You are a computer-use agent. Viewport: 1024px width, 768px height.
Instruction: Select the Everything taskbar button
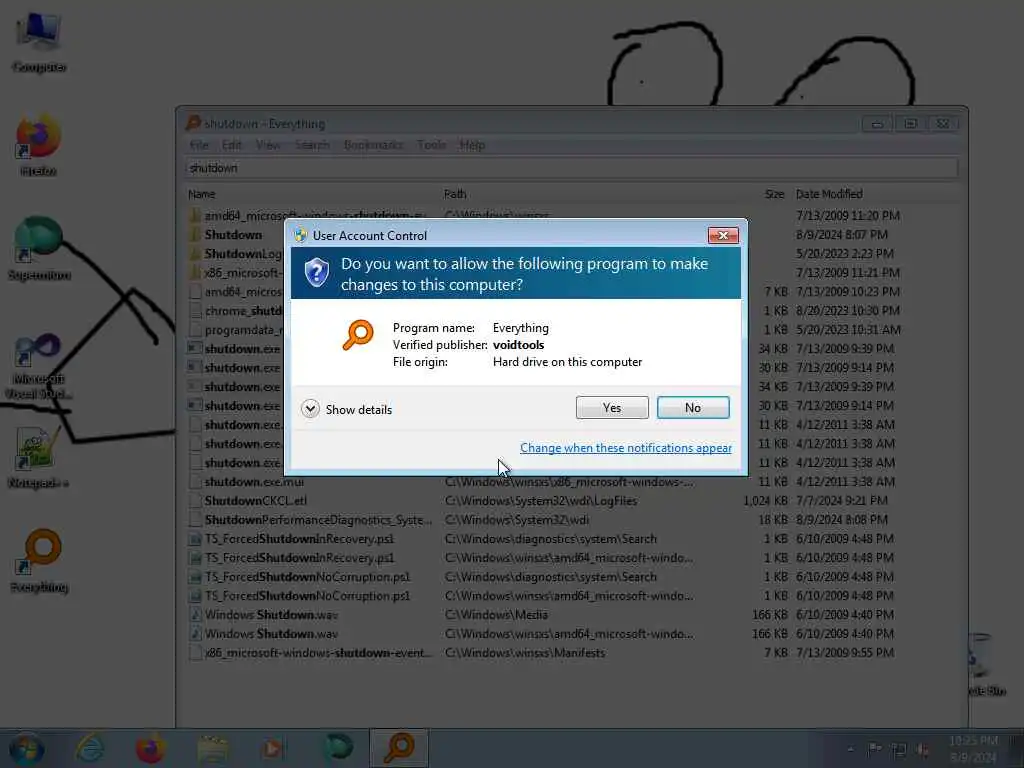coord(399,748)
